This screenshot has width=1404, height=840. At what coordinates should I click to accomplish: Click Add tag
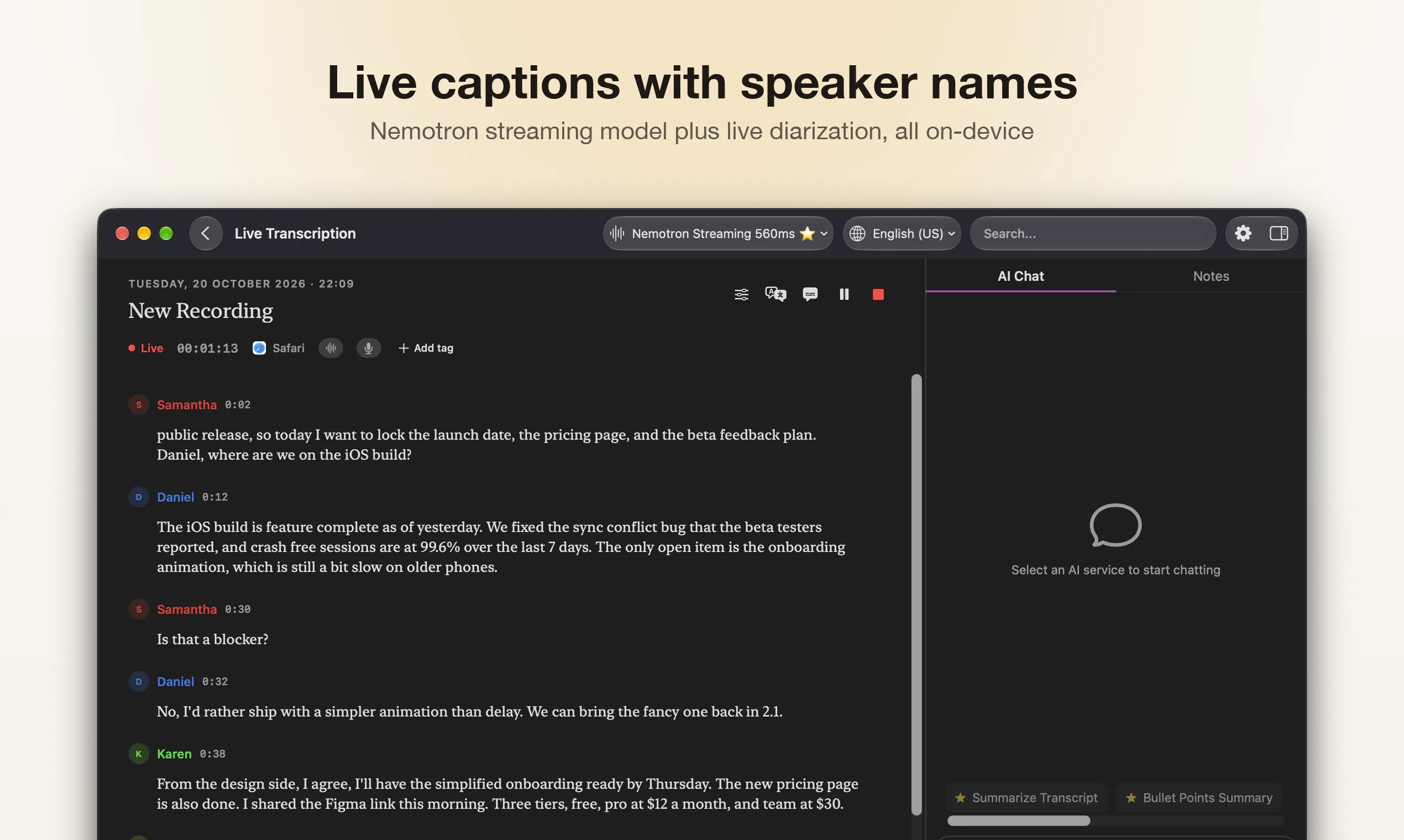point(426,348)
